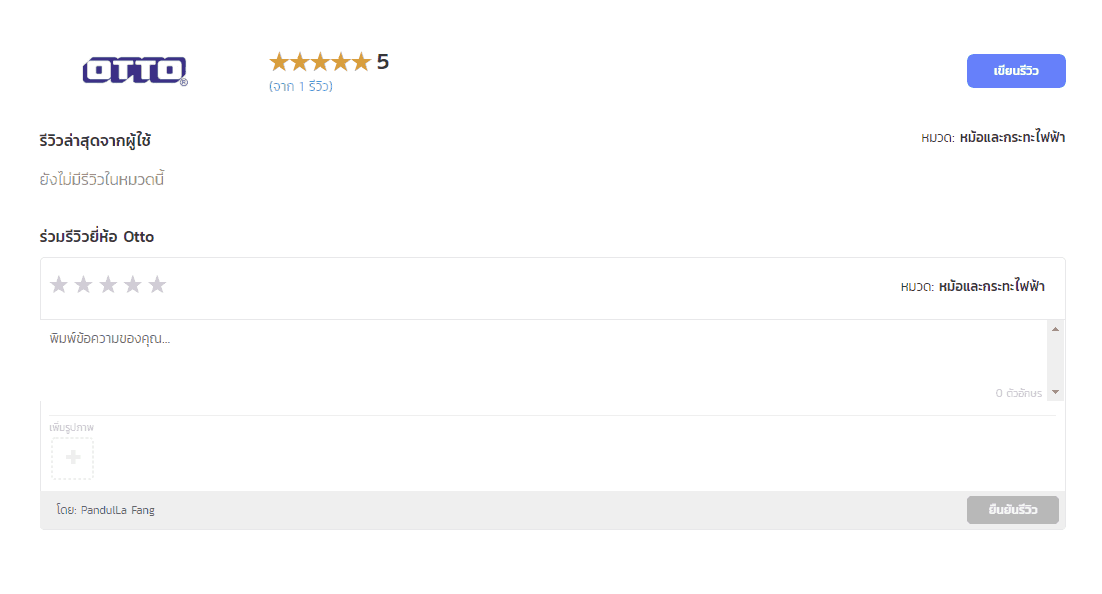This screenshot has width=1102, height=594.
Task: Select the fifth rating star in review form
Action: click(x=157, y=285)
